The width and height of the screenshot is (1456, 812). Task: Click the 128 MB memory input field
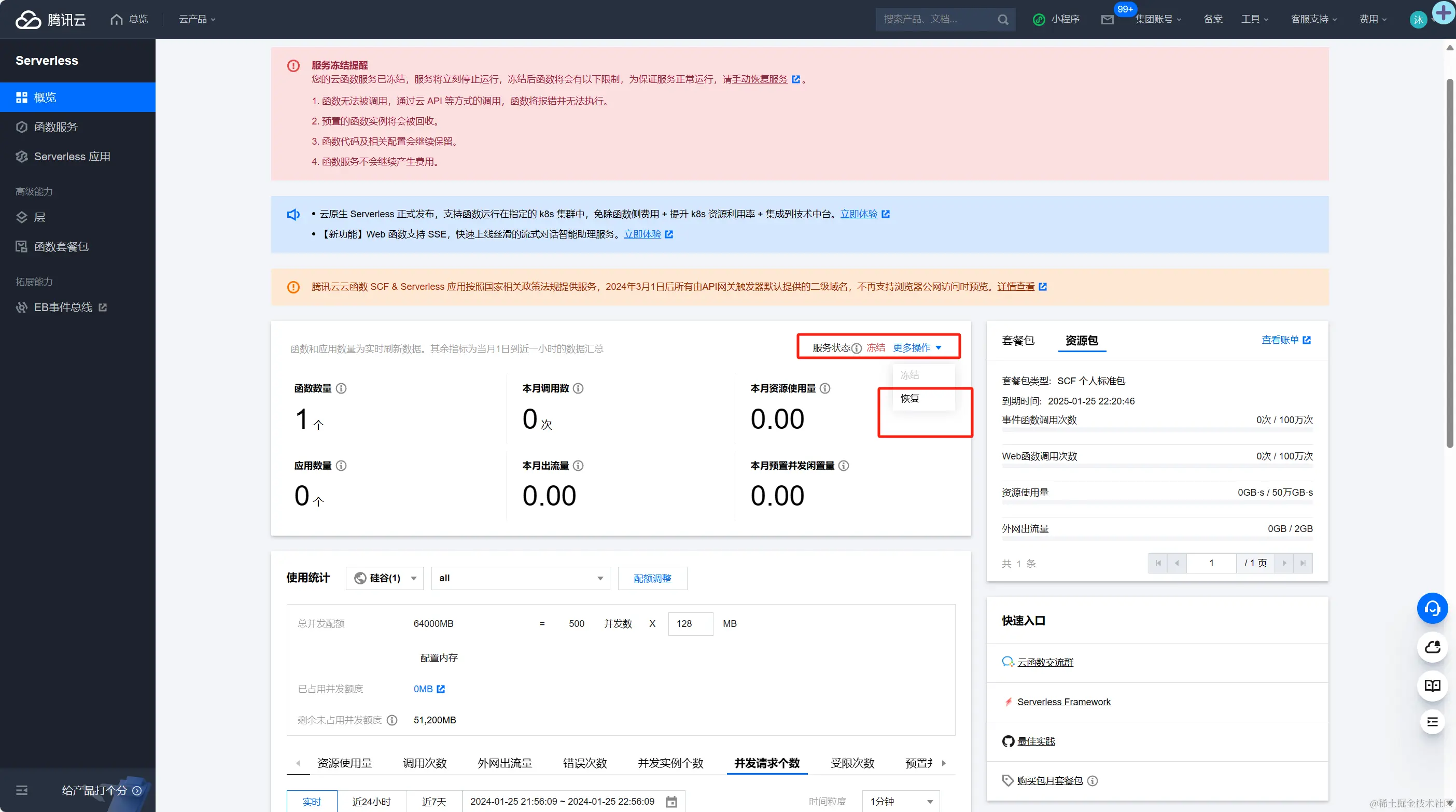coord(690,623)
